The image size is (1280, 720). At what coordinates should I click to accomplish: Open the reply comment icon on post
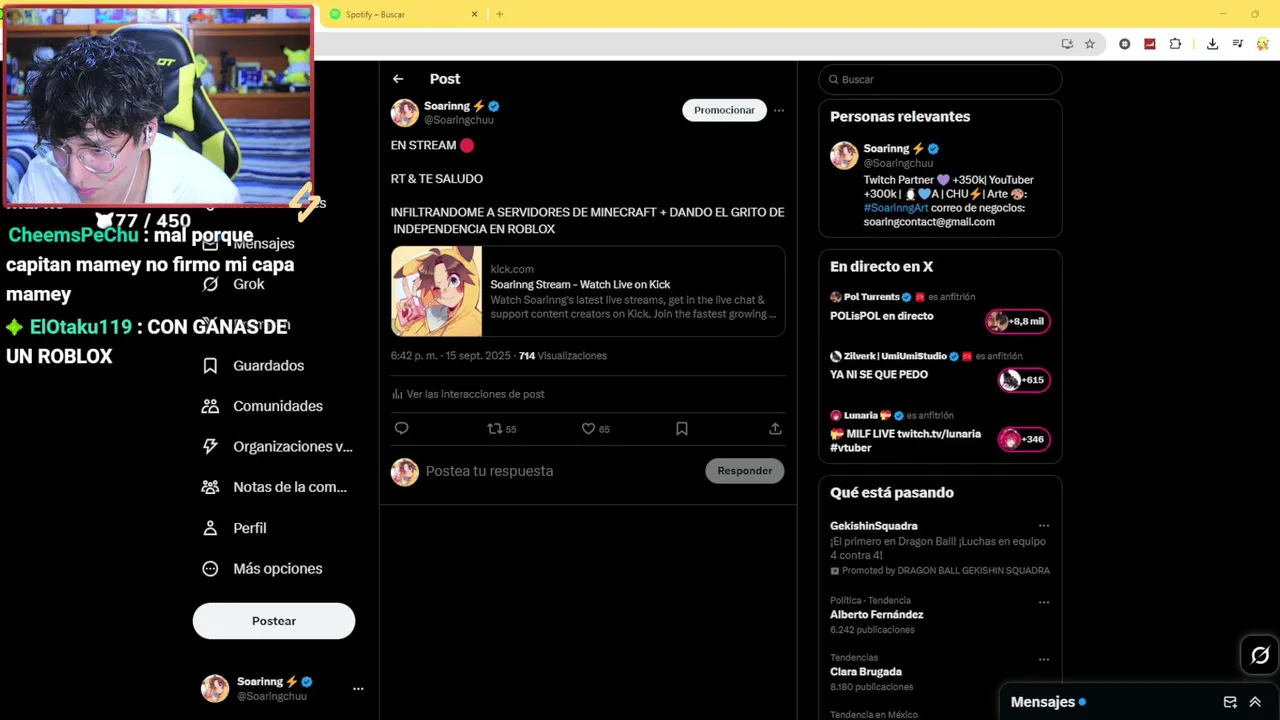pos(401,428)
